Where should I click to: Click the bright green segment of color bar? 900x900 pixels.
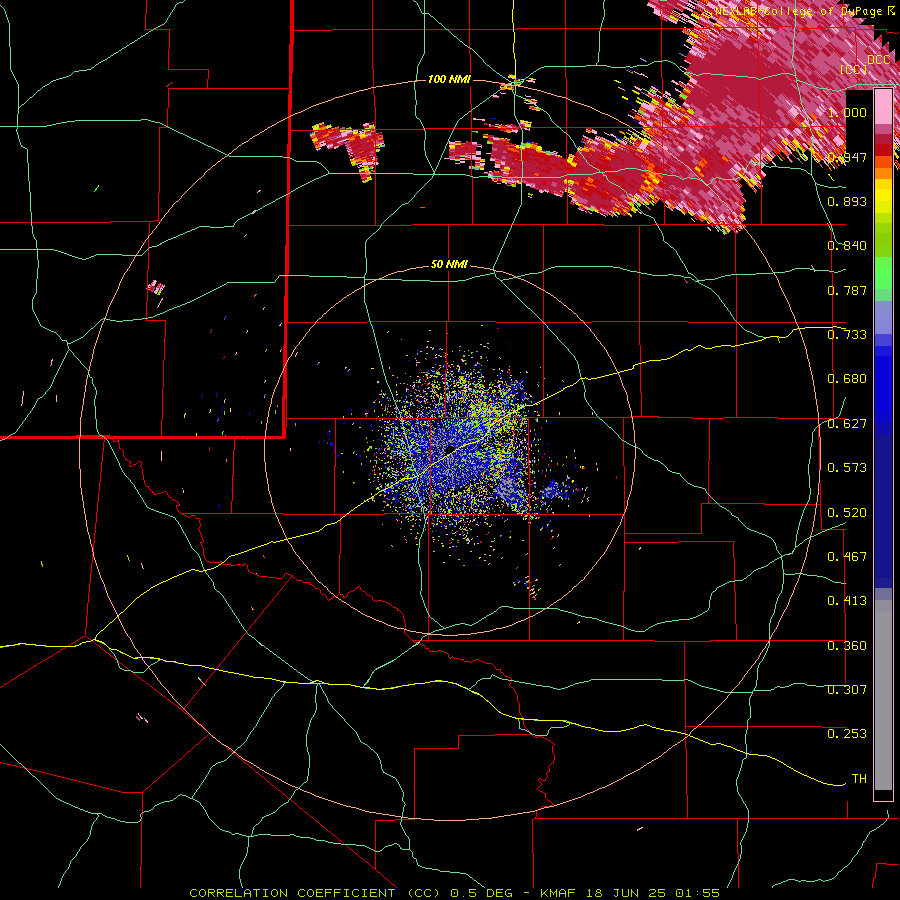click(x=883, y=273)
